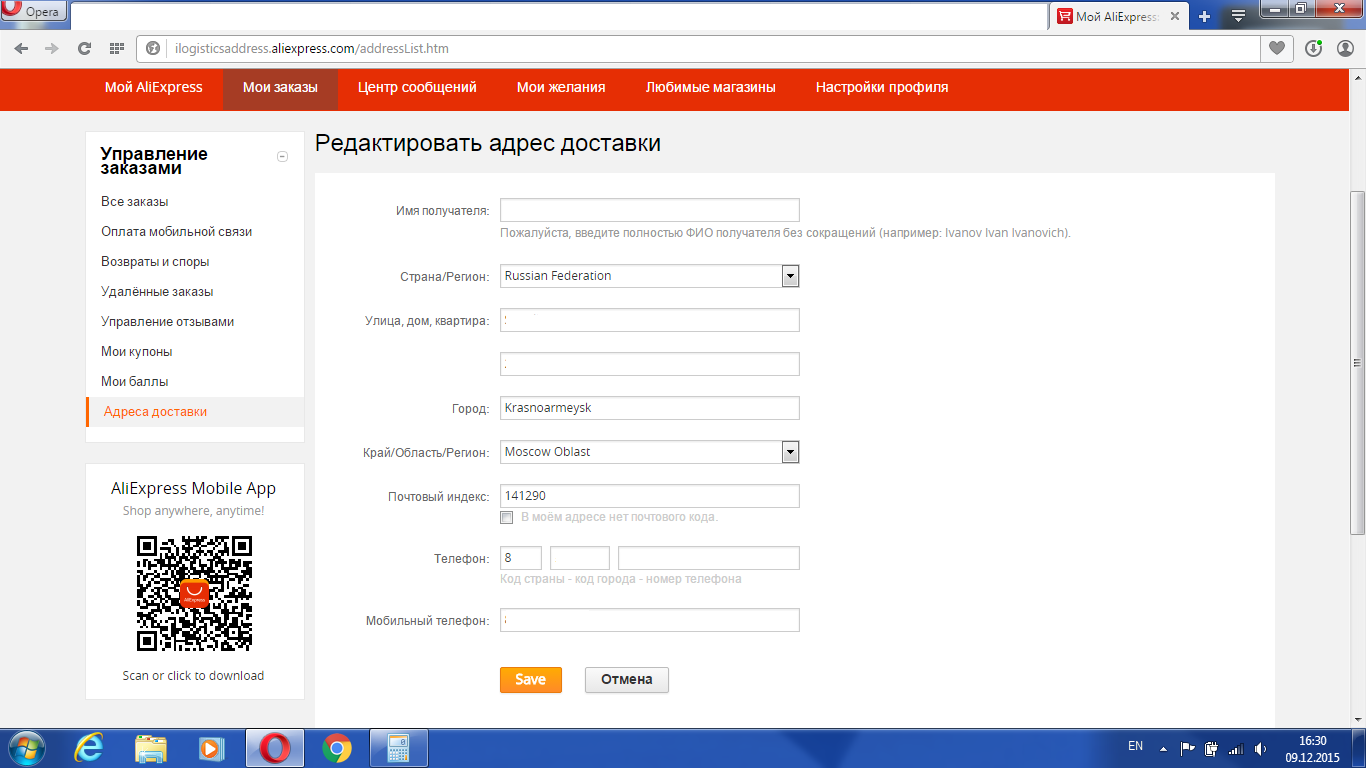Click the volume speaker tray icon
Image resolution: width=1366 pixels, height=768 pixels.
pyautogui.click(x=1260, y=748)
